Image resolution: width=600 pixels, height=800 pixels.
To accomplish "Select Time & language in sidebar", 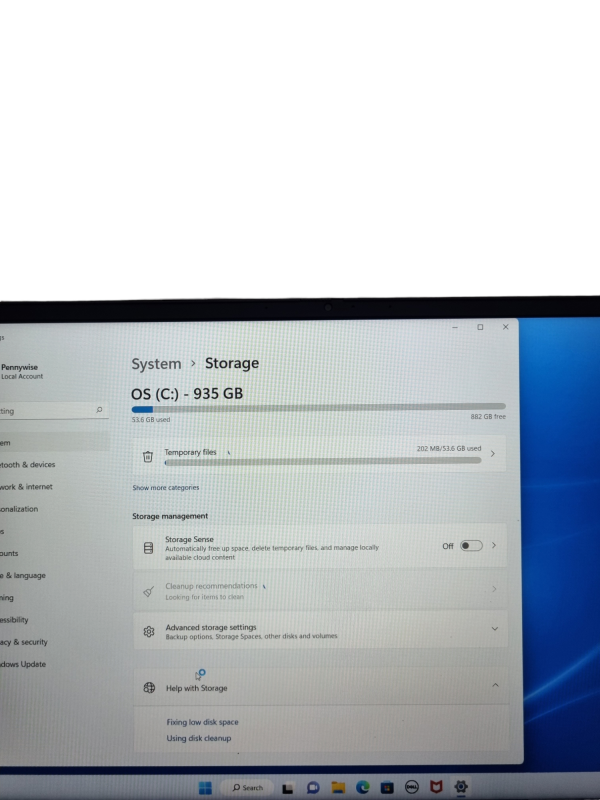I will coord(22,576).
